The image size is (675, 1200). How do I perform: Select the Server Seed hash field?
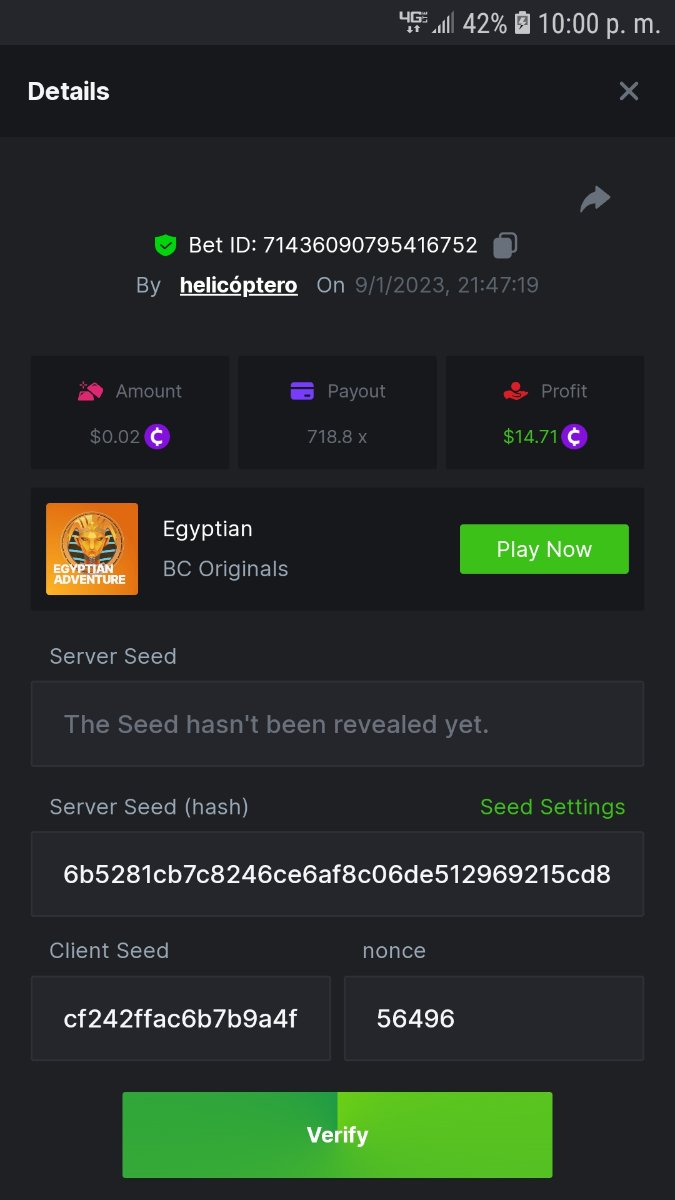pos(337,875)
